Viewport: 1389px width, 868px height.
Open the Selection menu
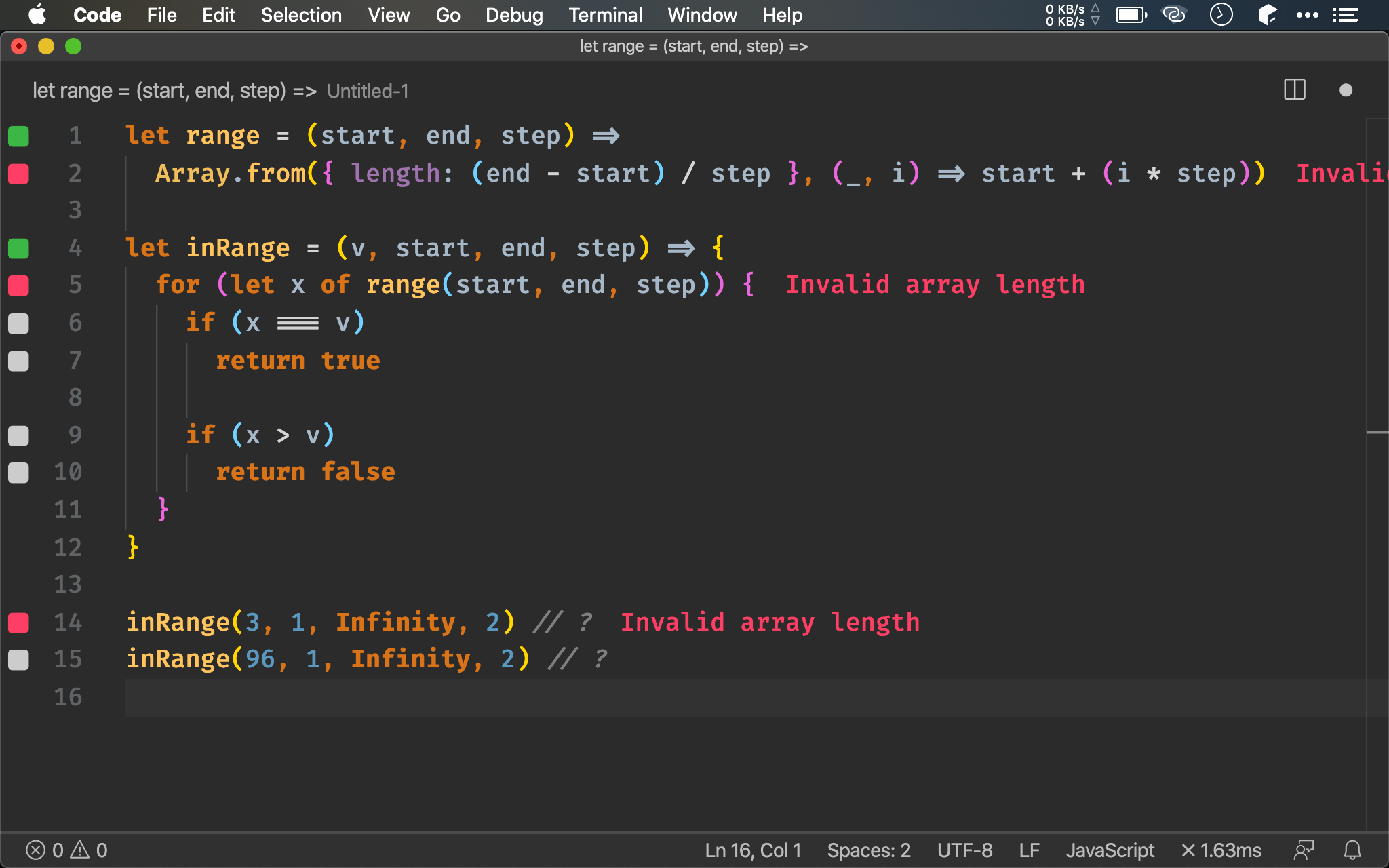coord(301,15)
